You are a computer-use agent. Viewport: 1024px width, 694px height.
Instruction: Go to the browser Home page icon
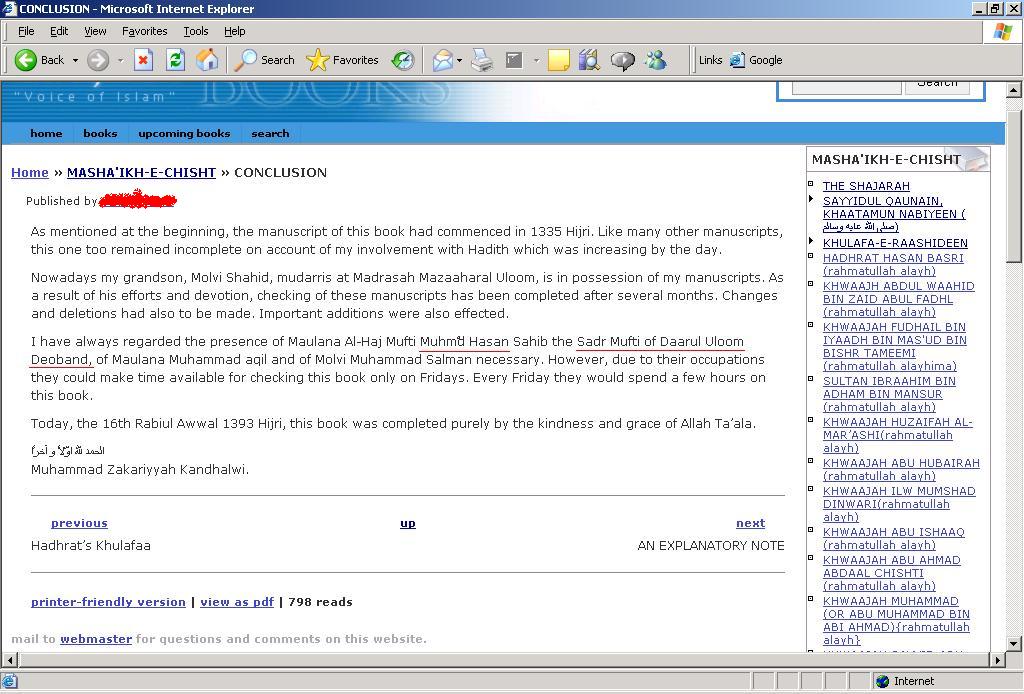207,60
